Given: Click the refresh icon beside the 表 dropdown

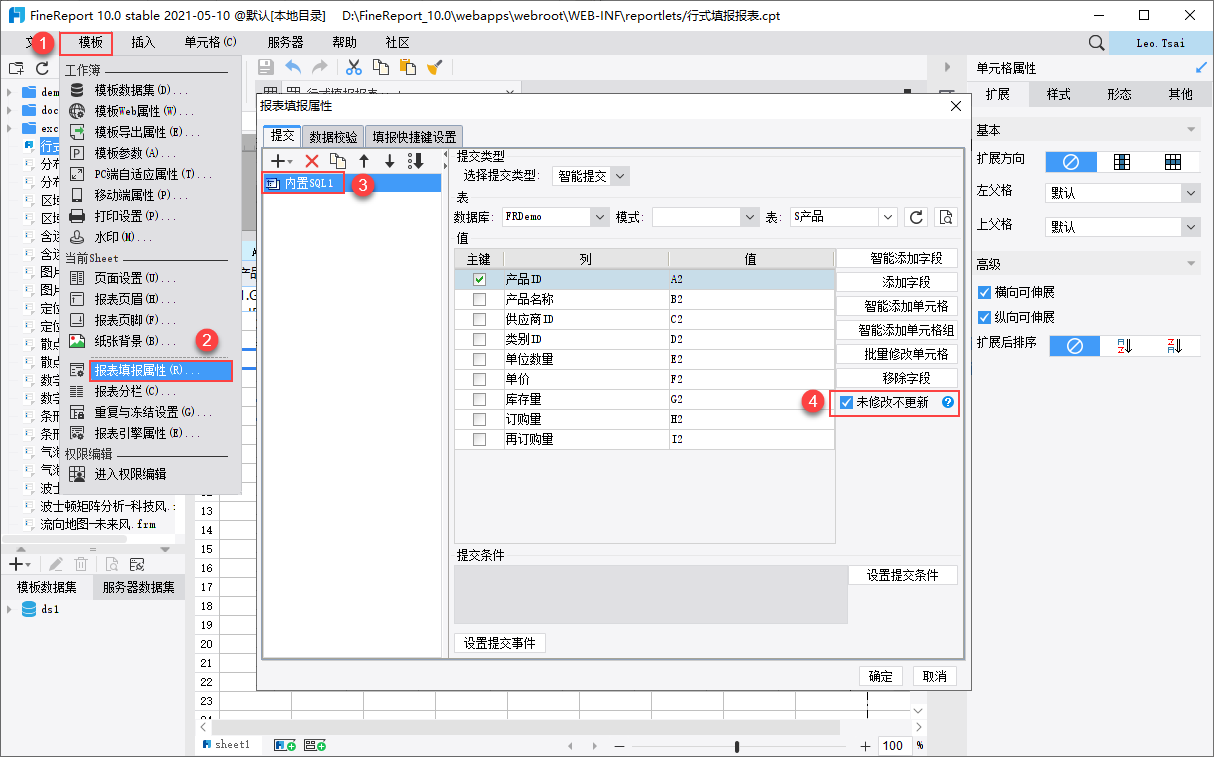Looking at the screenshot, I should pyautogui.click(x=916, y=216).
